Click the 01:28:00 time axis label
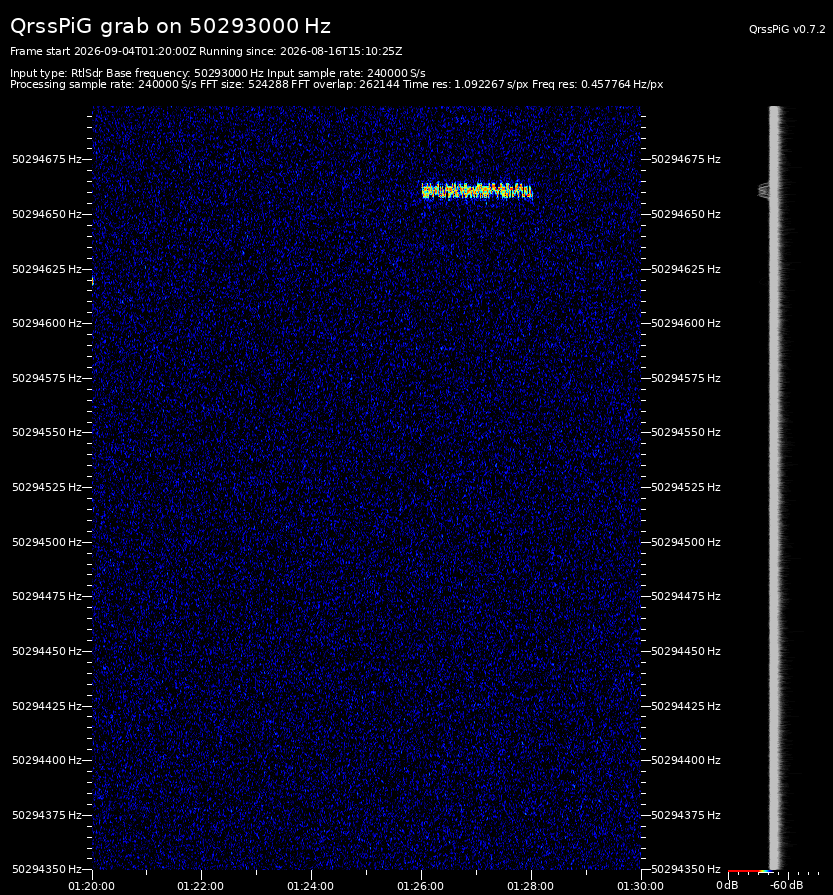 [530, 886]
